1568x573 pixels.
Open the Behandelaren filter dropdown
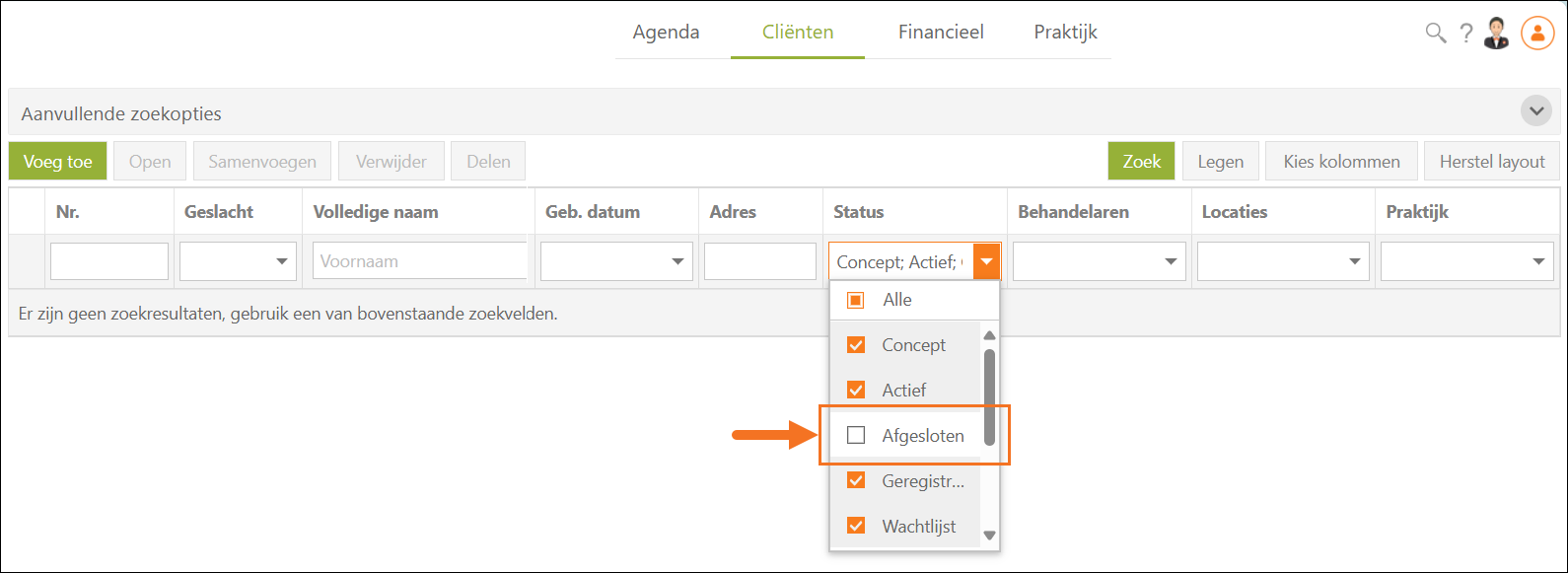(1171, 261)
